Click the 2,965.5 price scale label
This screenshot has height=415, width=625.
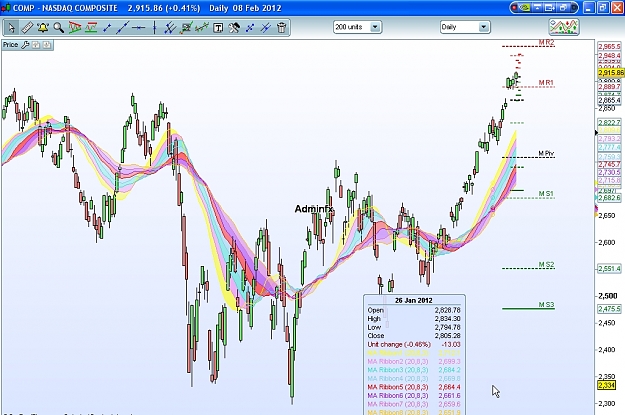point(609,47)
